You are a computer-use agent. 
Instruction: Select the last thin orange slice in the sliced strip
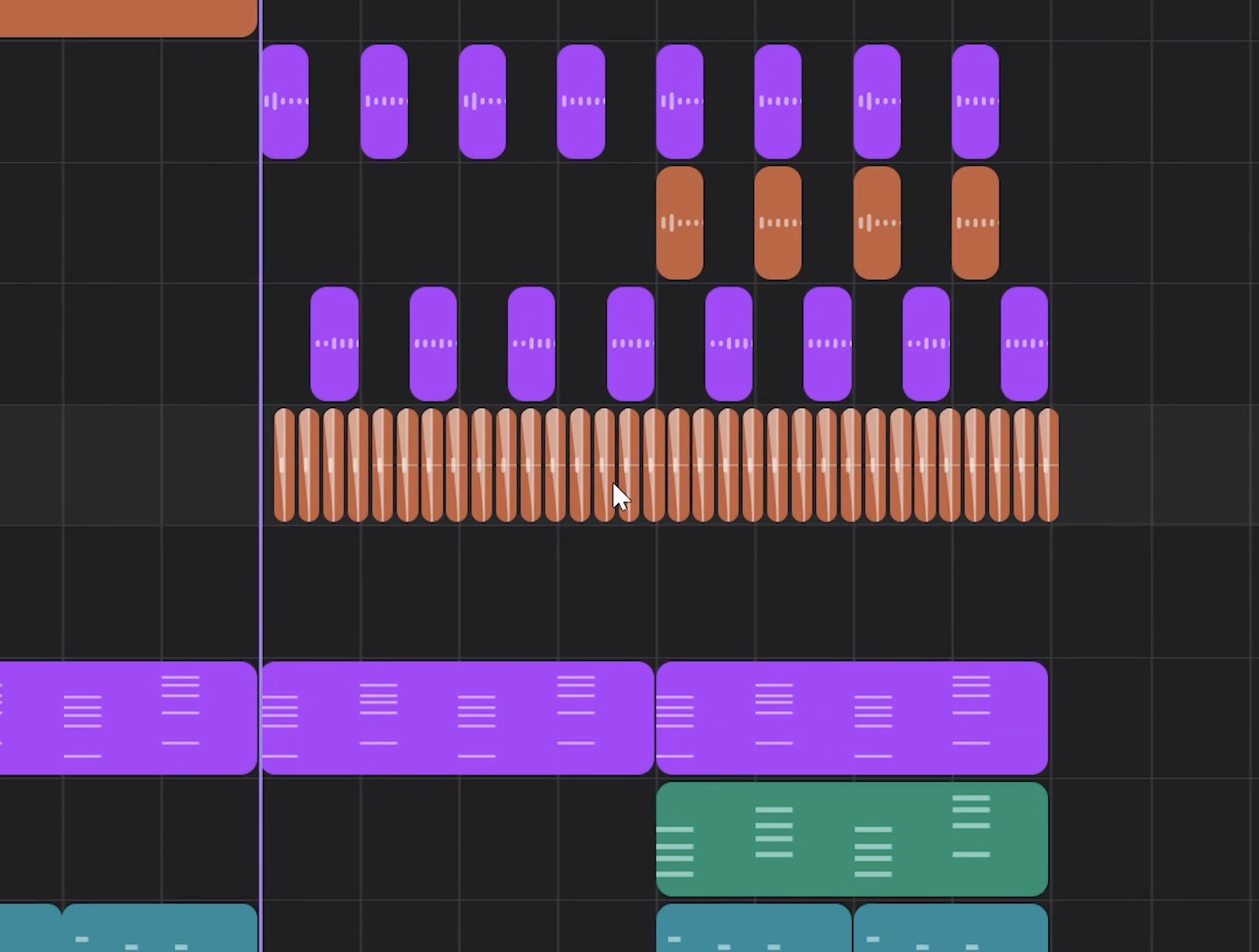coord(1048,466)
